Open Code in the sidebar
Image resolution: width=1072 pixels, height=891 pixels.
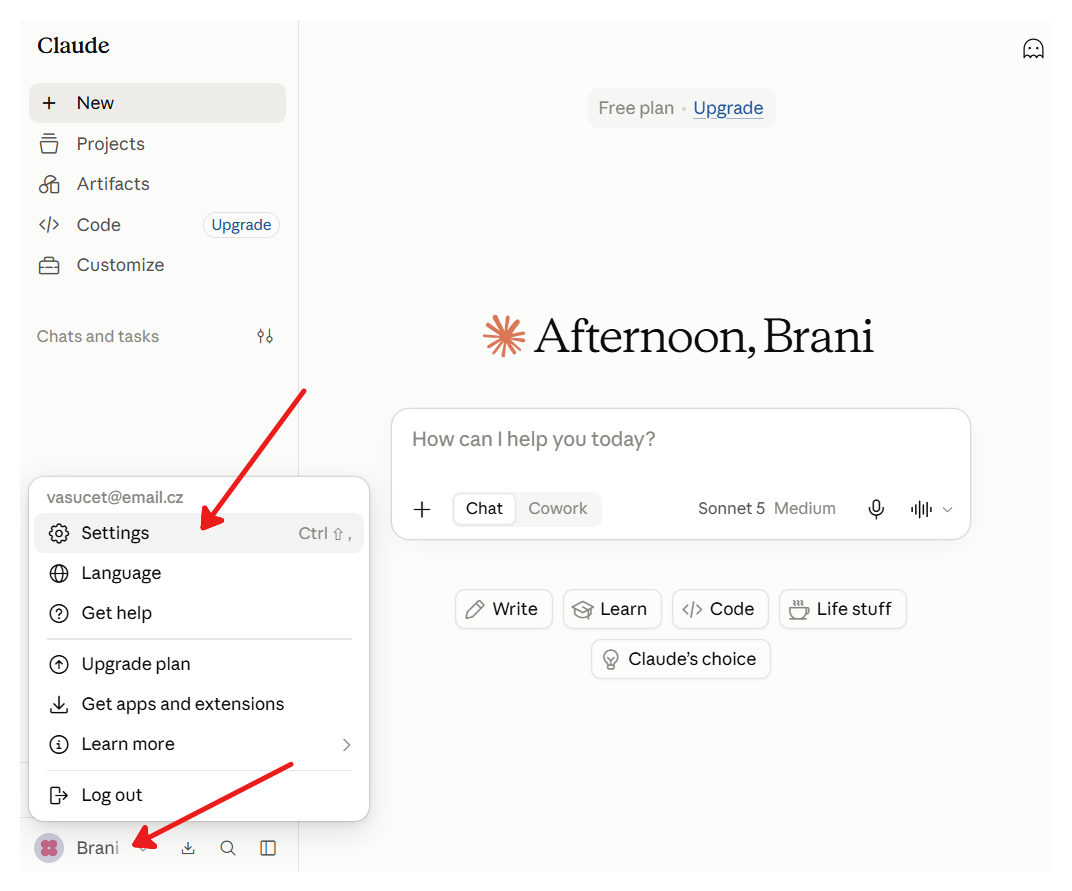coord(99,225)
